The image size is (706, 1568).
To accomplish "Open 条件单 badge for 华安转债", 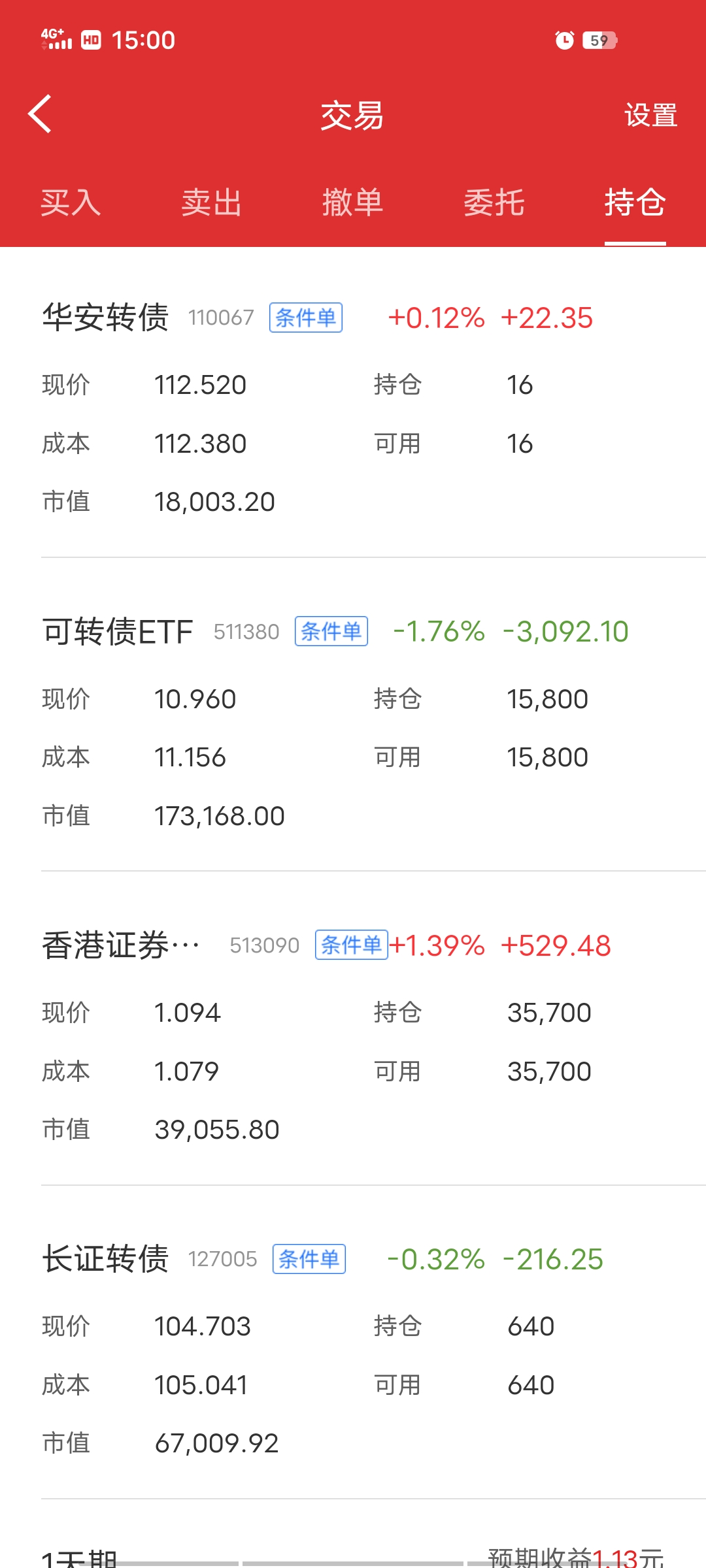I will (306, 318).
